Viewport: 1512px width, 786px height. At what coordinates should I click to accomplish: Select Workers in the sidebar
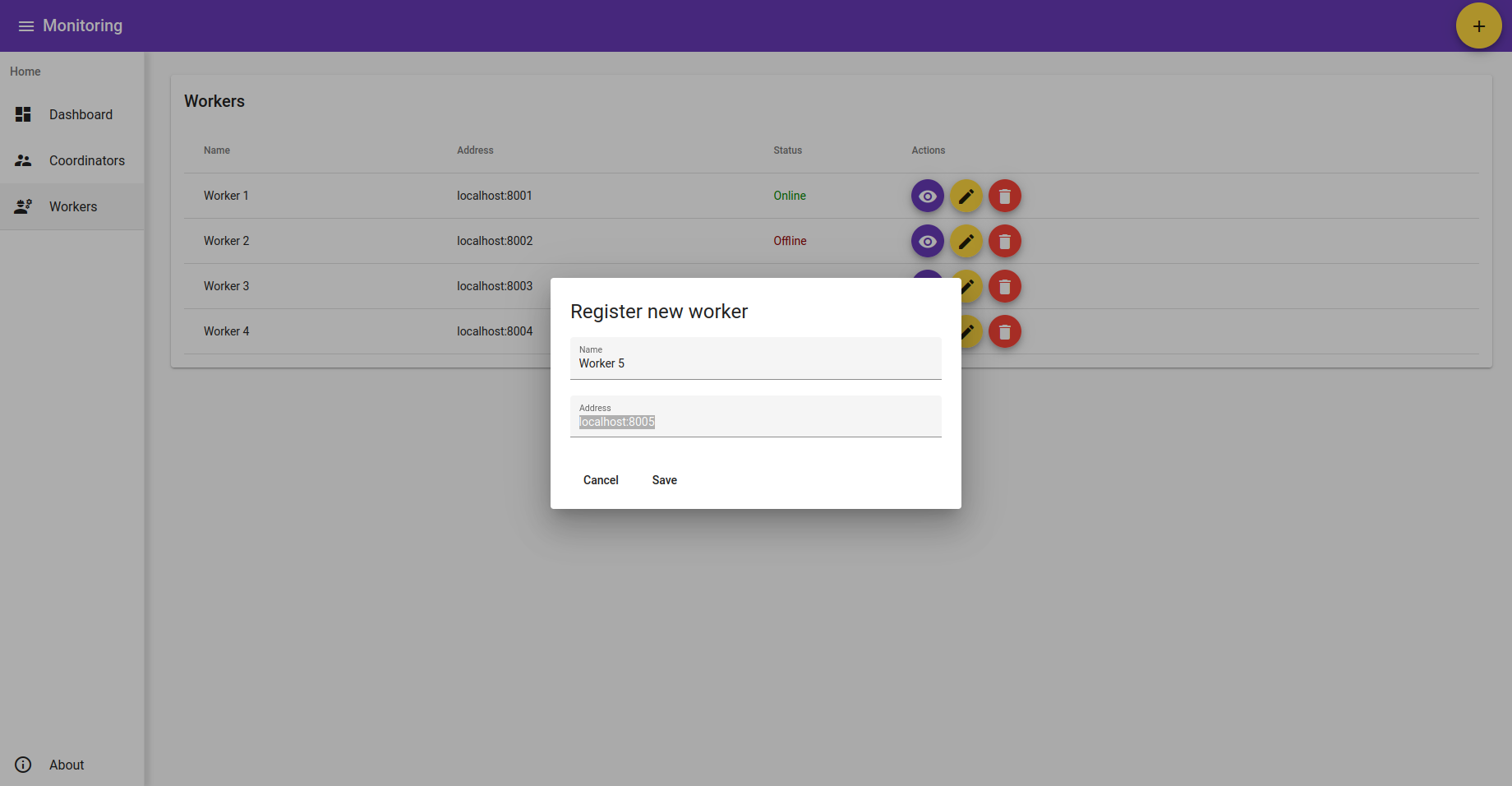72,206
